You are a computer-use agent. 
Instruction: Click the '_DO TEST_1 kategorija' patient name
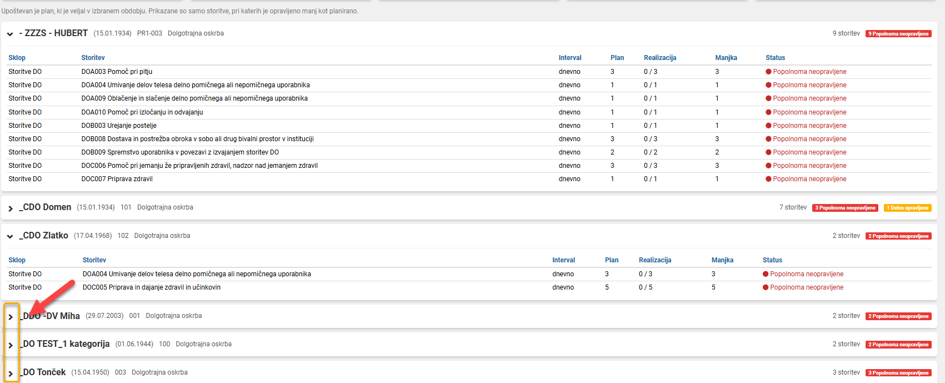tap(64, 344)
